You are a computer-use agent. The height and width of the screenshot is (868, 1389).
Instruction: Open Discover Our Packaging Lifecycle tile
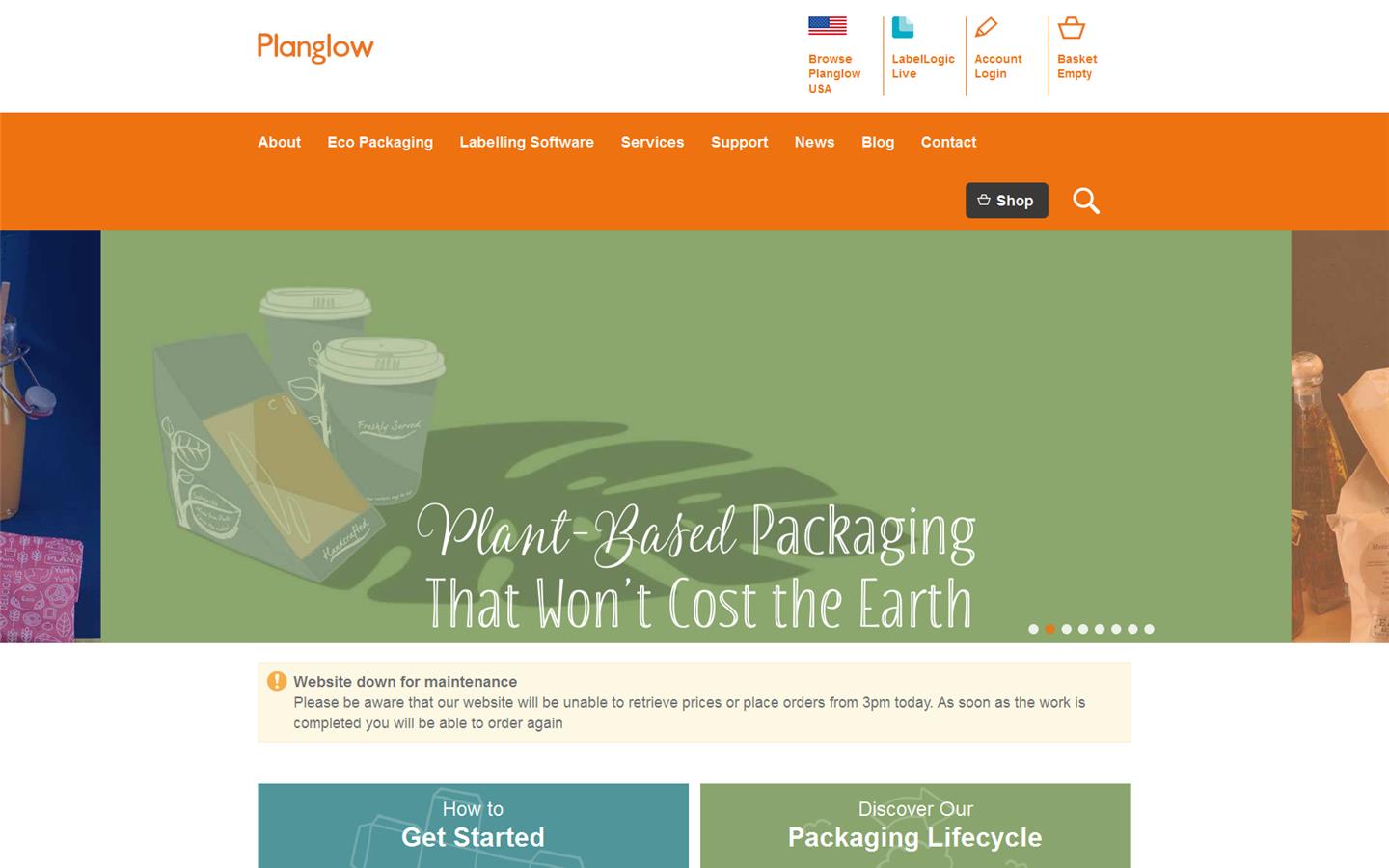(915, 826)
